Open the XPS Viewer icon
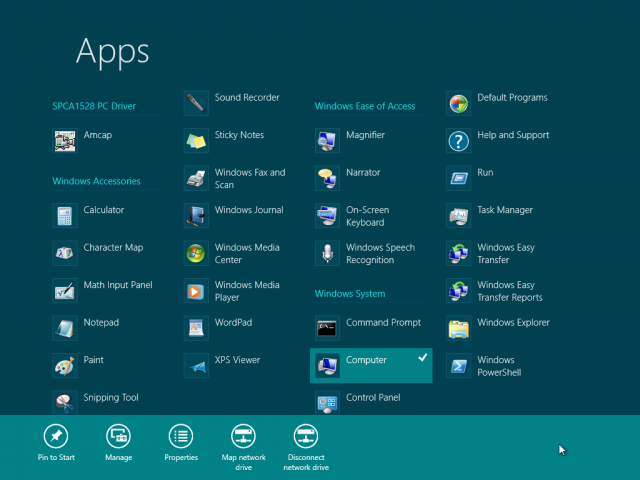Screen dimensions: 640x480 pos(196,366)
